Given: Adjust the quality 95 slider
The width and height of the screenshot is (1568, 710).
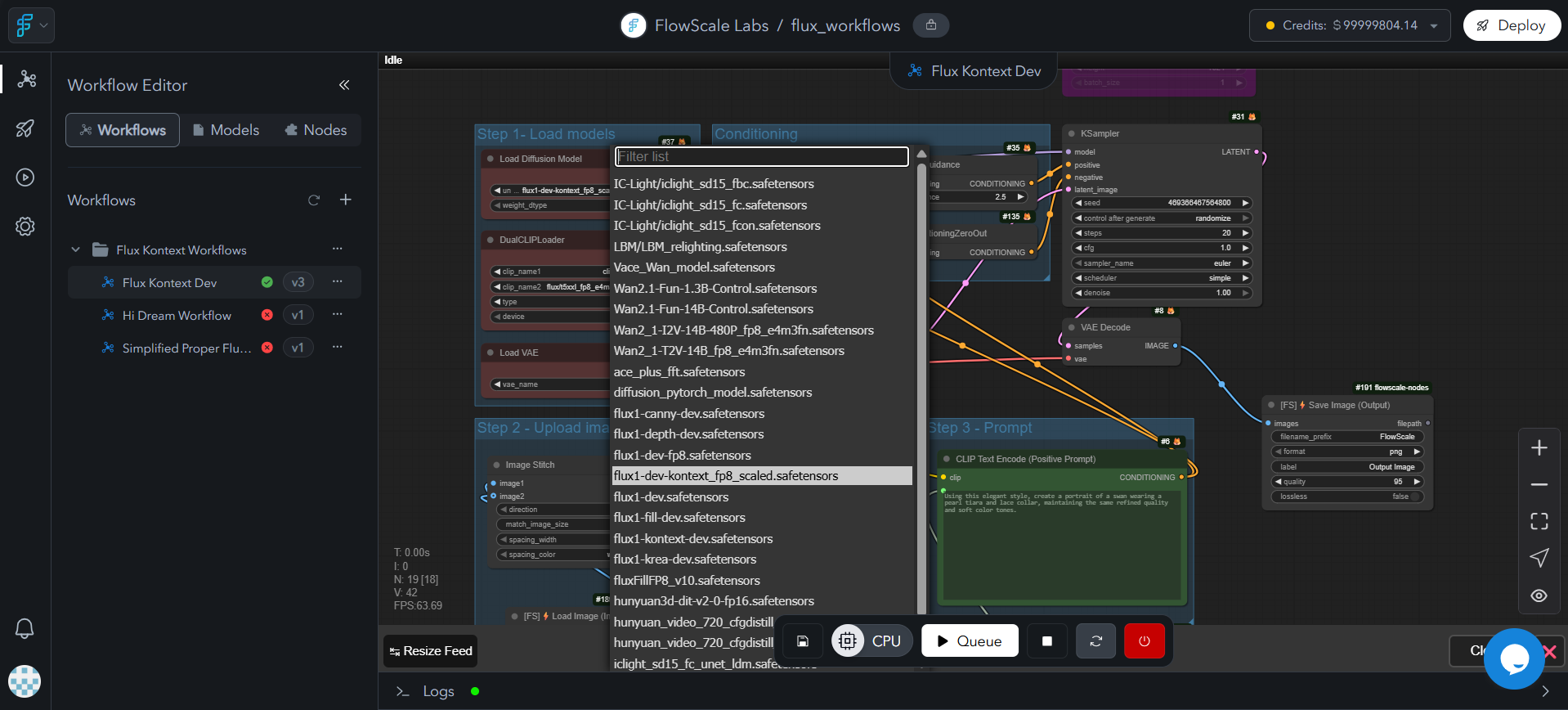Looking at the screenshot, I should pyautogui.click(x=1347, y=482).
